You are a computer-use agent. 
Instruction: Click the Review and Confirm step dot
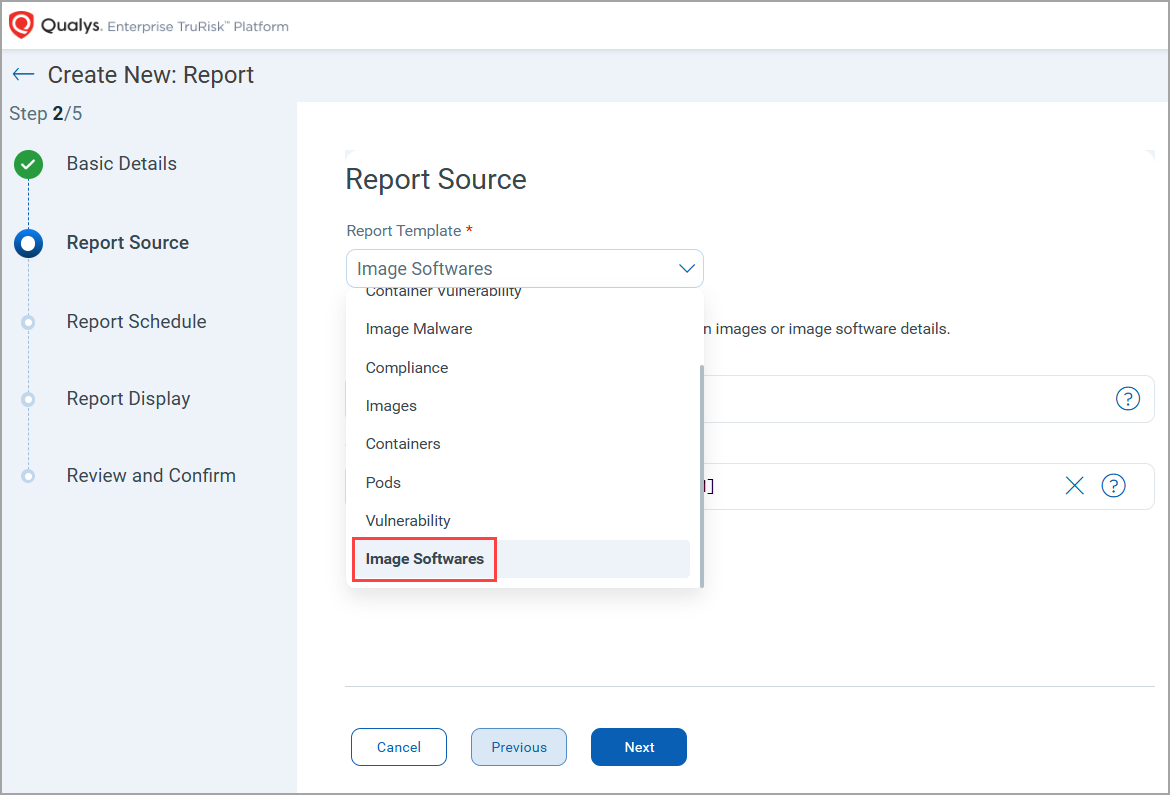[x=28, y=476]
